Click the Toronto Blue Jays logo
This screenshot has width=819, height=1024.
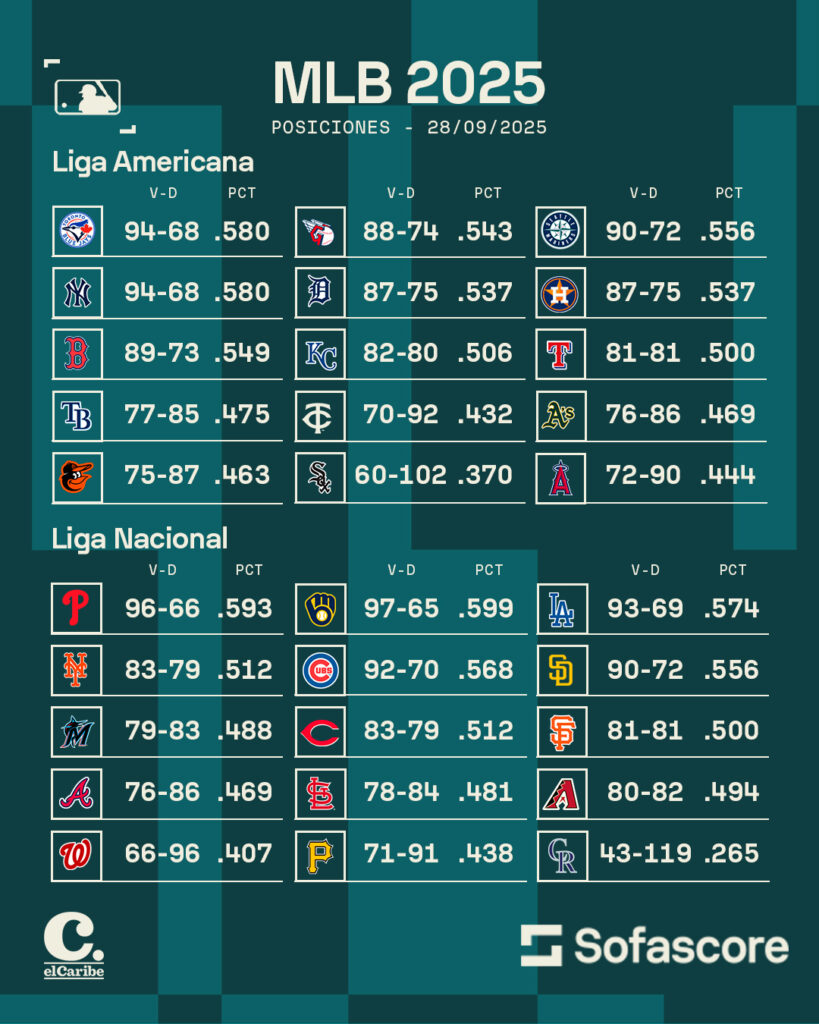(77, 231)
